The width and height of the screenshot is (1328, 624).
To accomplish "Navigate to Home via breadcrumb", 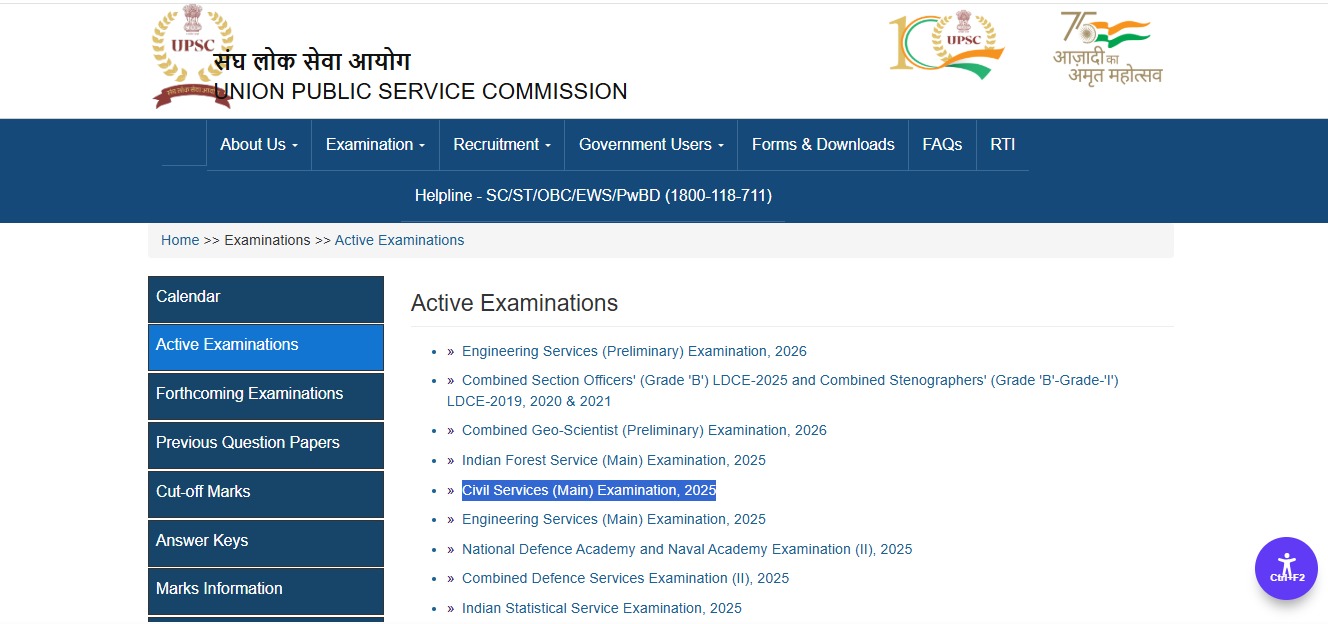I will tap(180, 240).
